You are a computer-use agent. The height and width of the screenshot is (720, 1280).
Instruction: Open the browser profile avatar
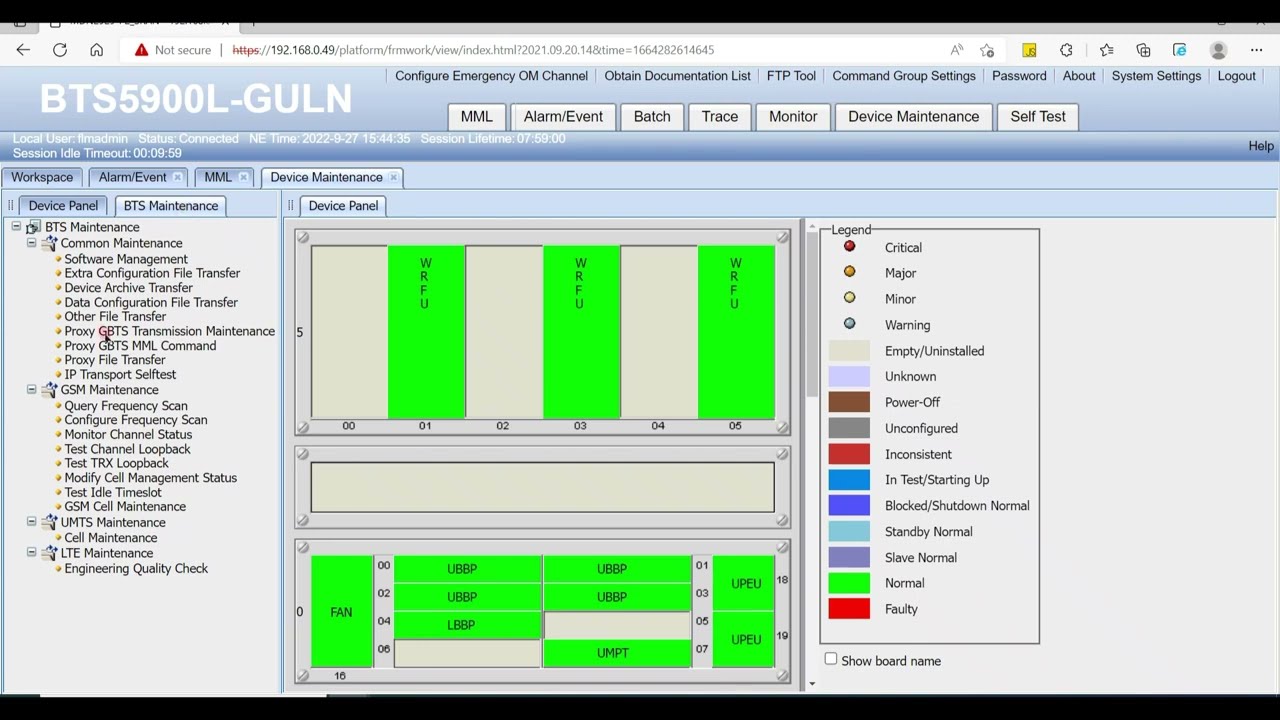click(1218, 50)
